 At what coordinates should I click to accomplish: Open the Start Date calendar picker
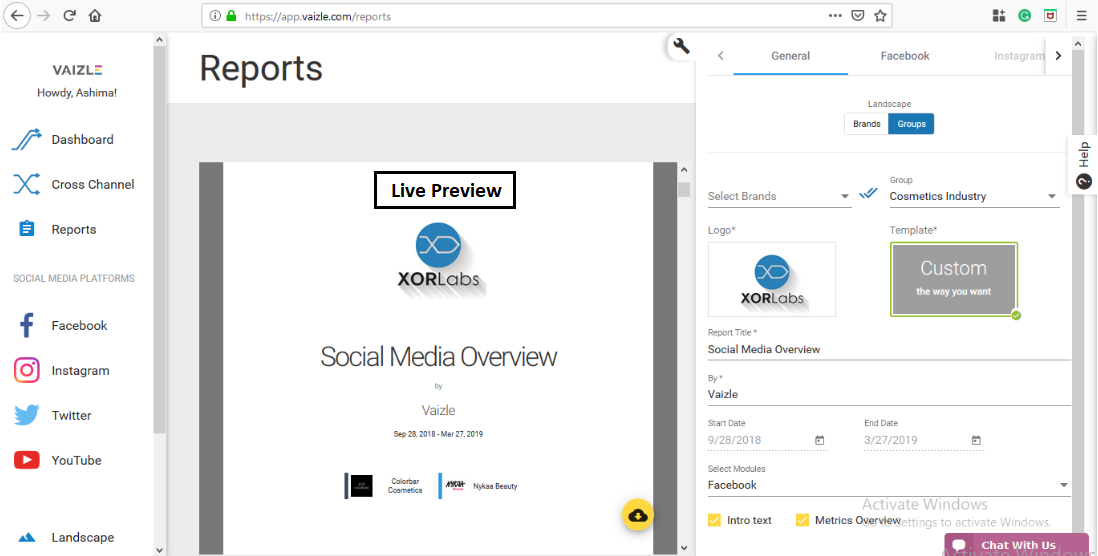(819, 440)
